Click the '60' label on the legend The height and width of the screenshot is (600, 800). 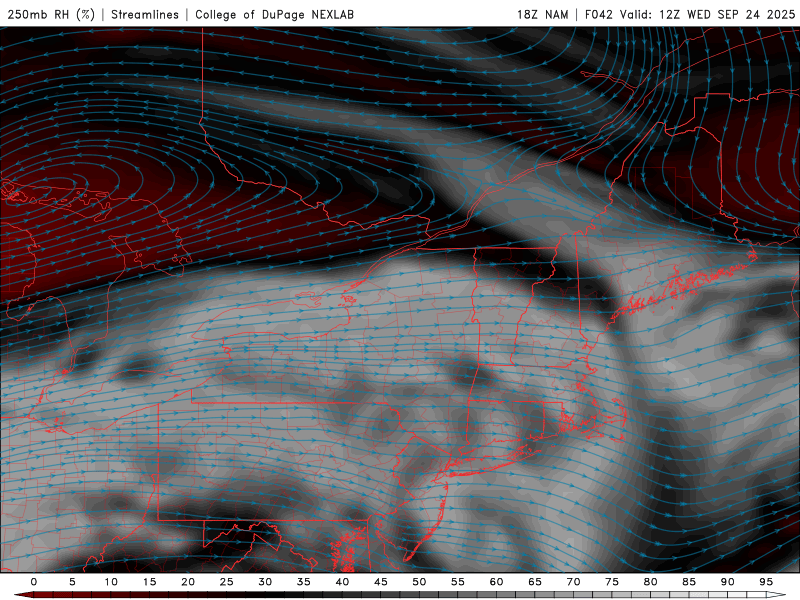tap(496, 582)
